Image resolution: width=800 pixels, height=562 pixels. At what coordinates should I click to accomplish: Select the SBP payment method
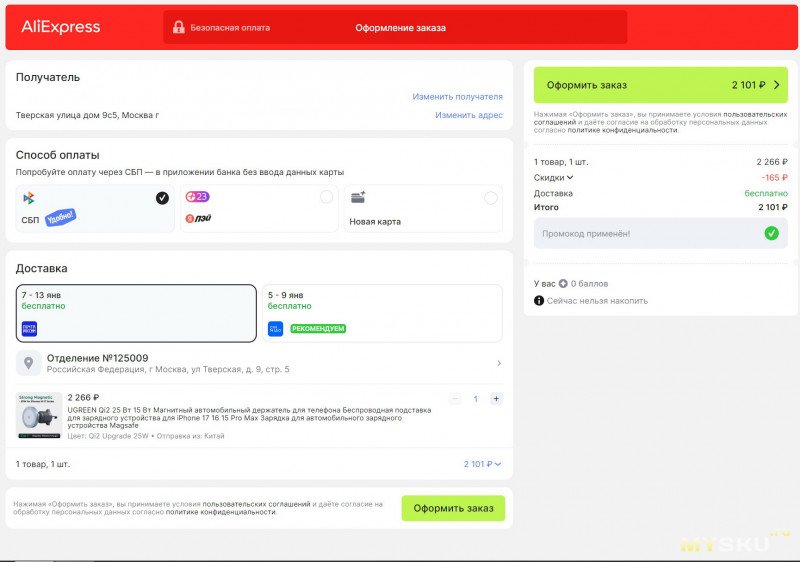(94, 208)
